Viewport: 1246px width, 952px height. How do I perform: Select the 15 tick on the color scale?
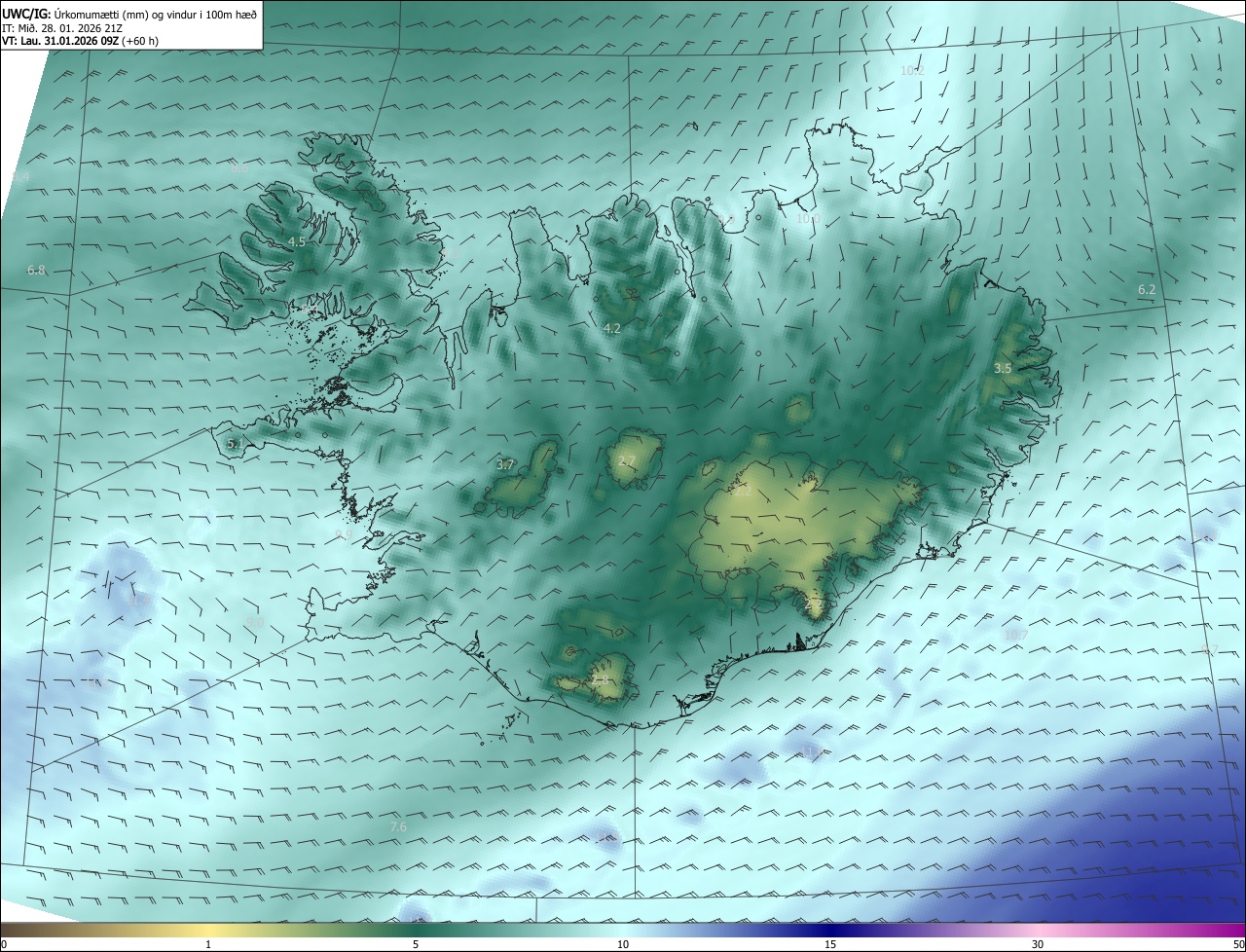830,944
